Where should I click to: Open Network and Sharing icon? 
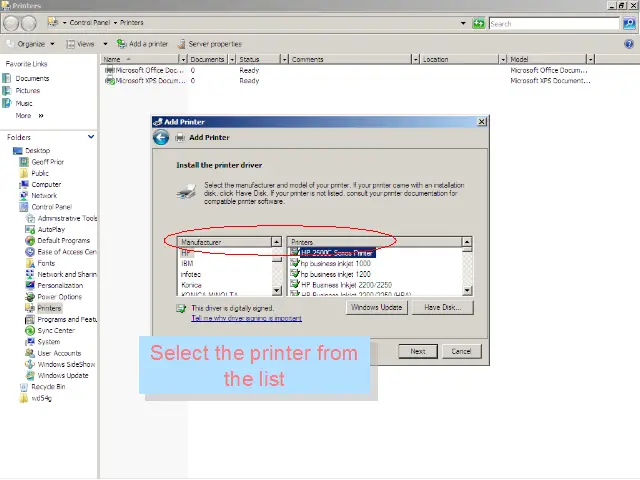click(30, 274)
